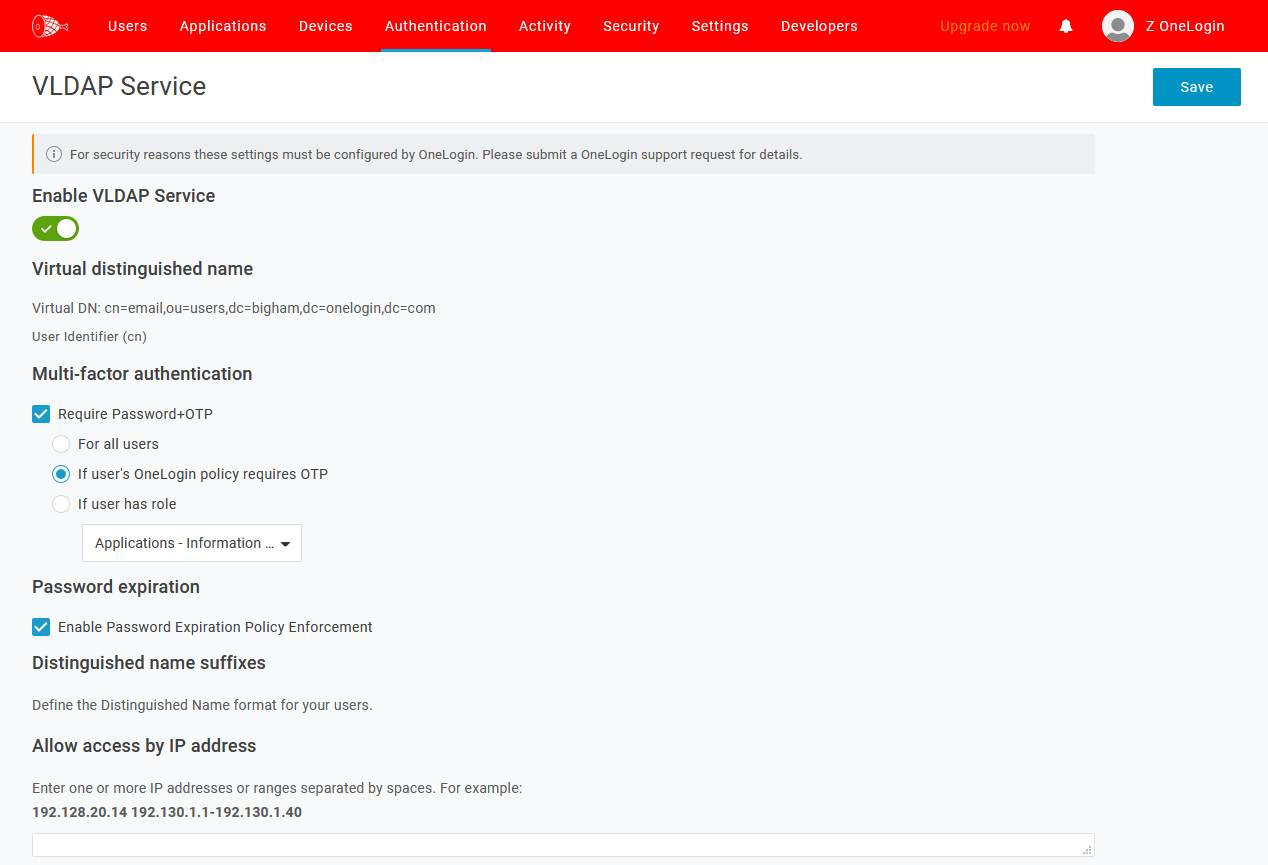The image size is (1268, 865).
Task: Uncheck Require Password+OTP
Action: (40, 413)
